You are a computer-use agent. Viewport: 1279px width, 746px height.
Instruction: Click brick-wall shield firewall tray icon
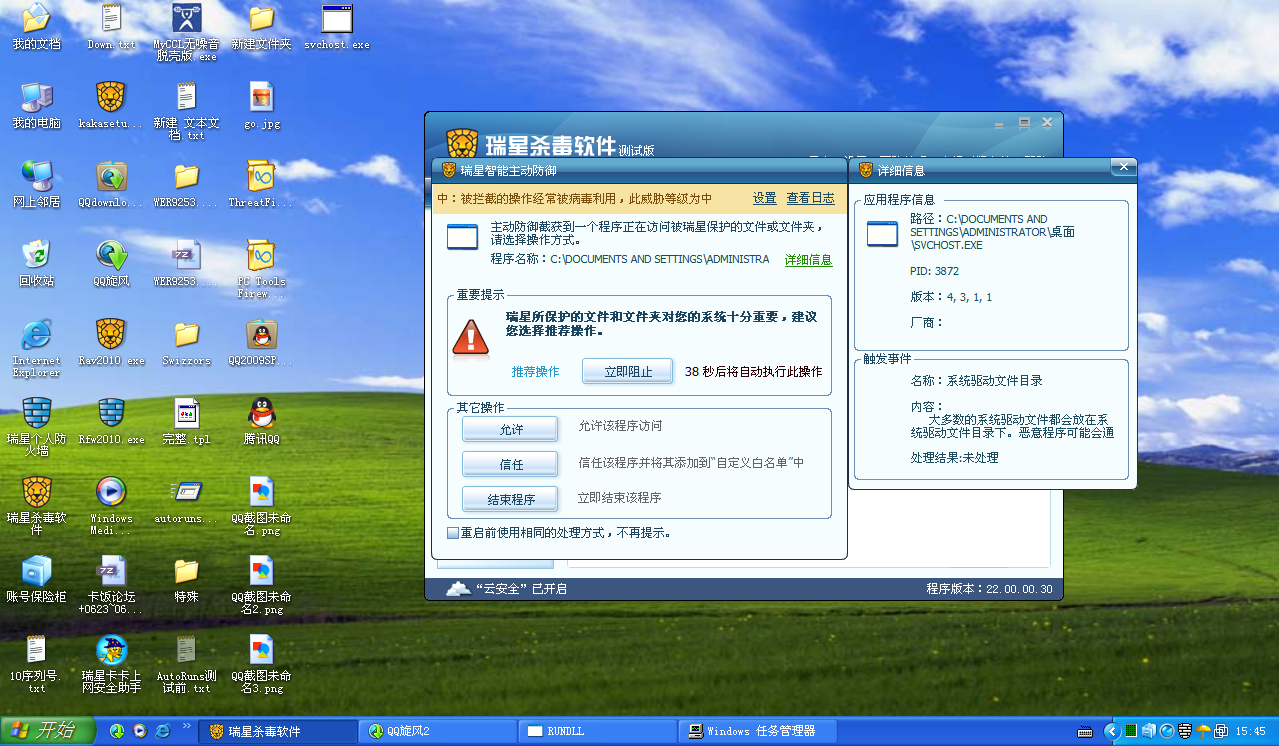pyautogui.click(x=1185, y=731)
